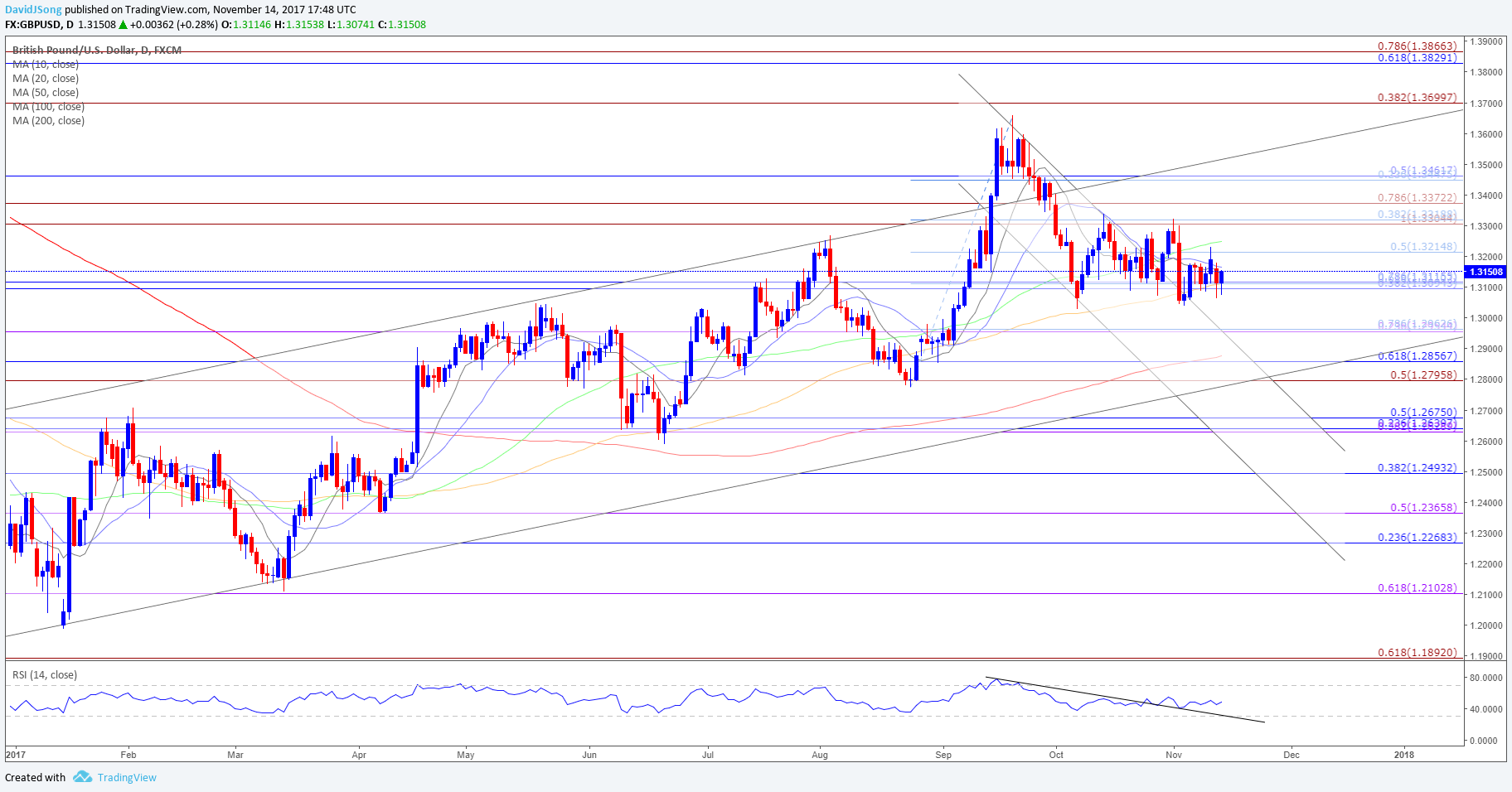Click the Feb label on time axis

click(128, 755)
